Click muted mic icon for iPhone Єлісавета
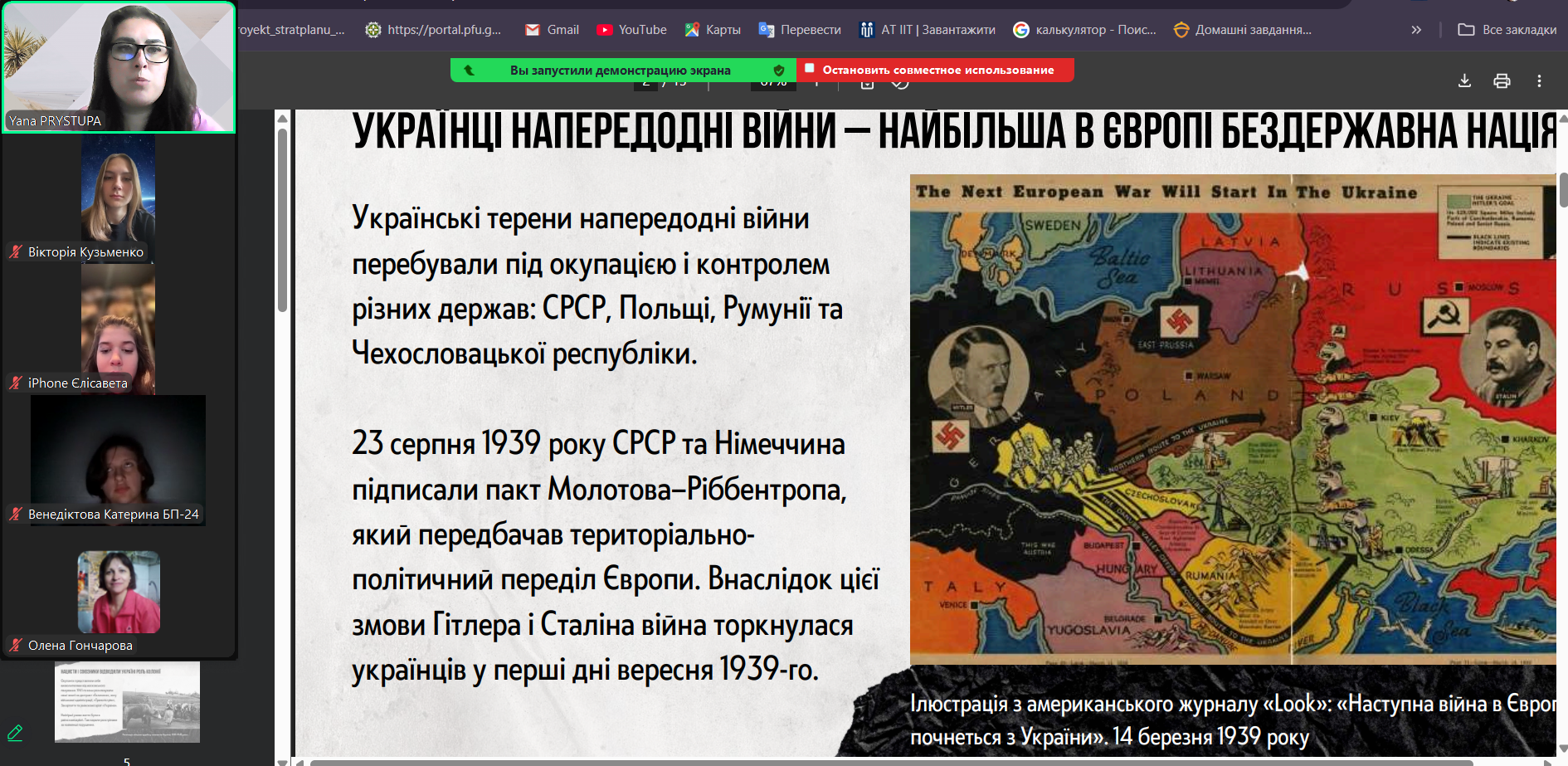1568x766 pixels. coord(16,383)
